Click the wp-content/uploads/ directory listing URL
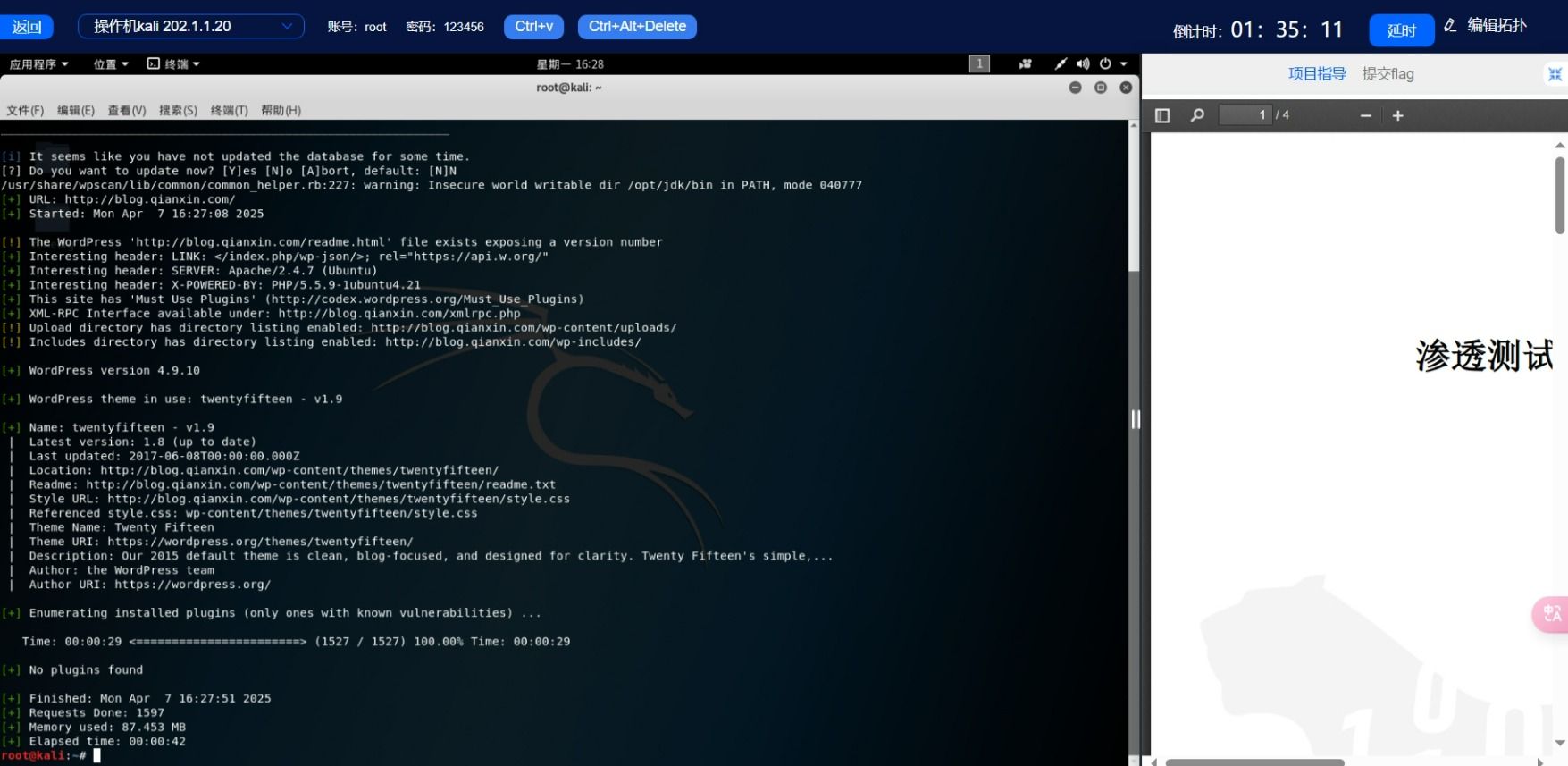Viewport: 1568px width, 766px height. pyautogui.click(x=524, y=328)
